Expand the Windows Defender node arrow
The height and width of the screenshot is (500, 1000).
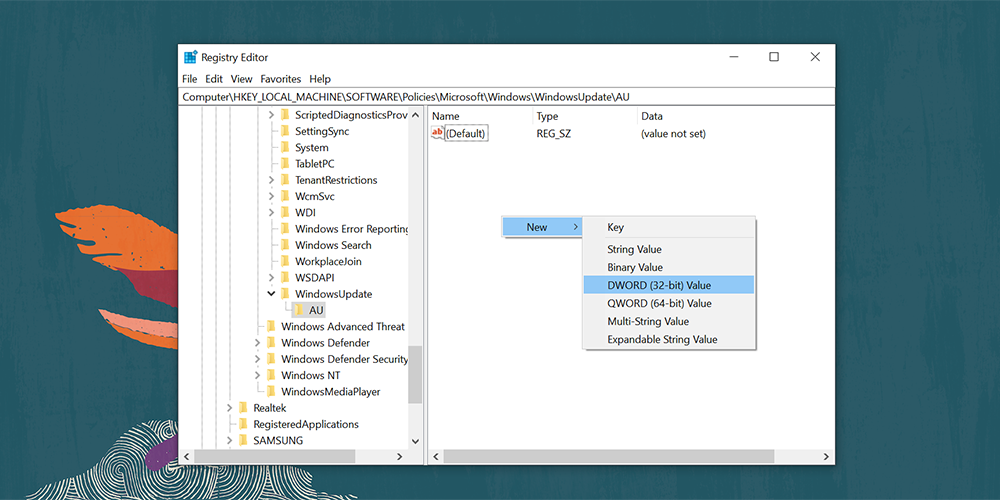(x=257, y=342)
